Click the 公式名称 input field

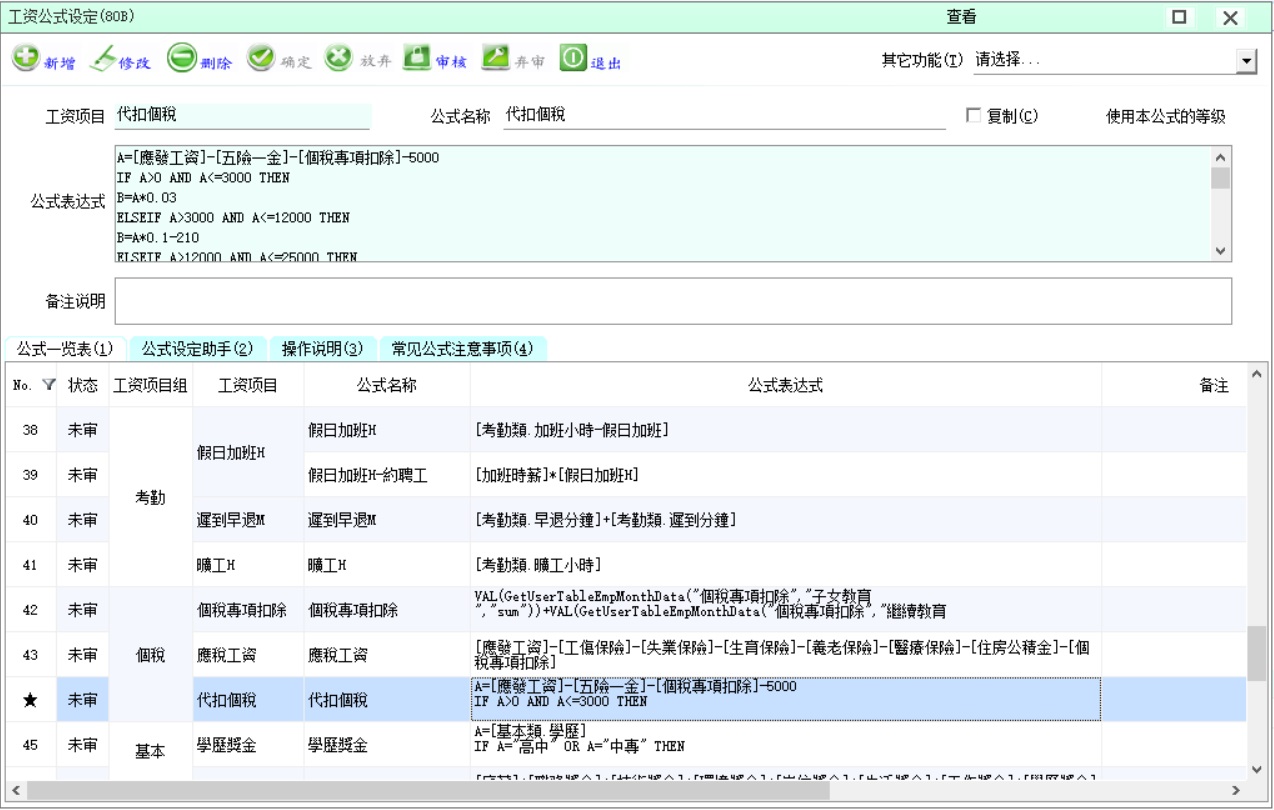[724, 115]
